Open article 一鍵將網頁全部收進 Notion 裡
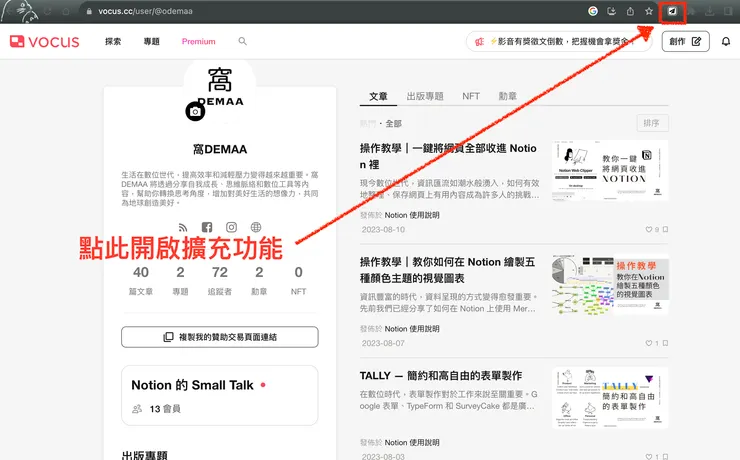Screen dimensions: 740x460 448,156
